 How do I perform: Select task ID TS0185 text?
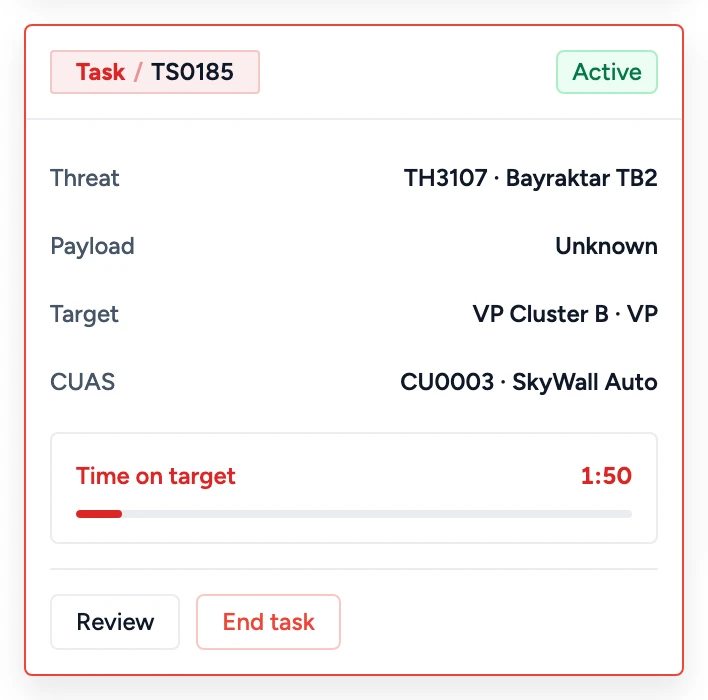coord(193,72)
